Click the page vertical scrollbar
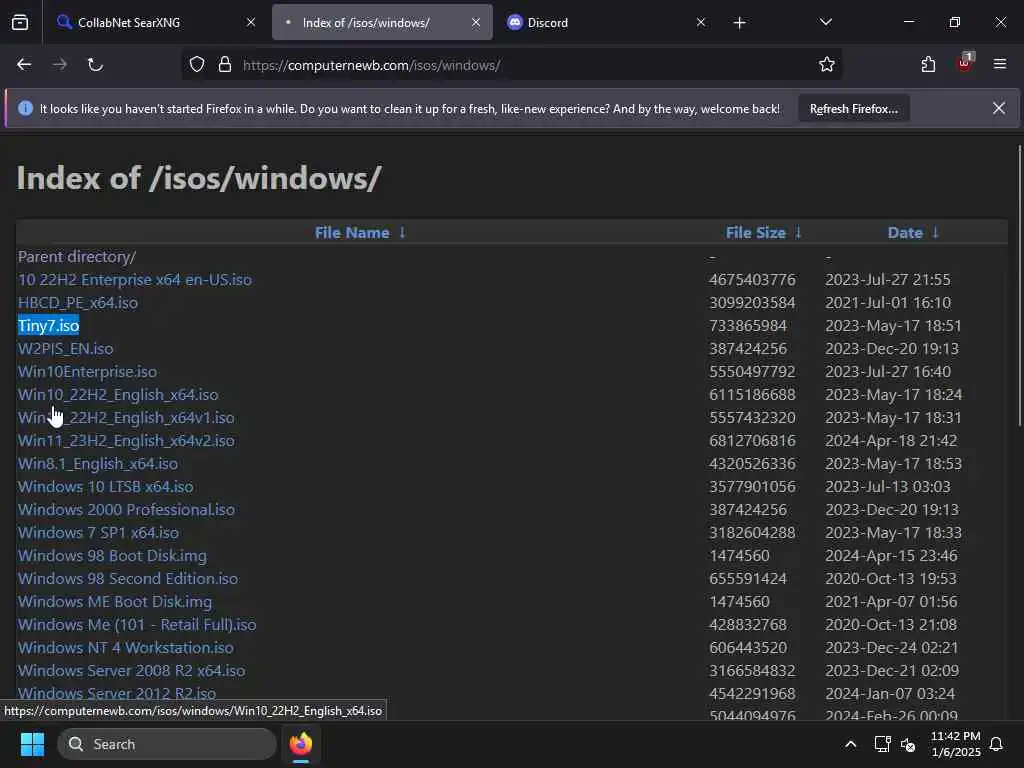This screenshot has width=1024, height=768. click(1019, 285)
